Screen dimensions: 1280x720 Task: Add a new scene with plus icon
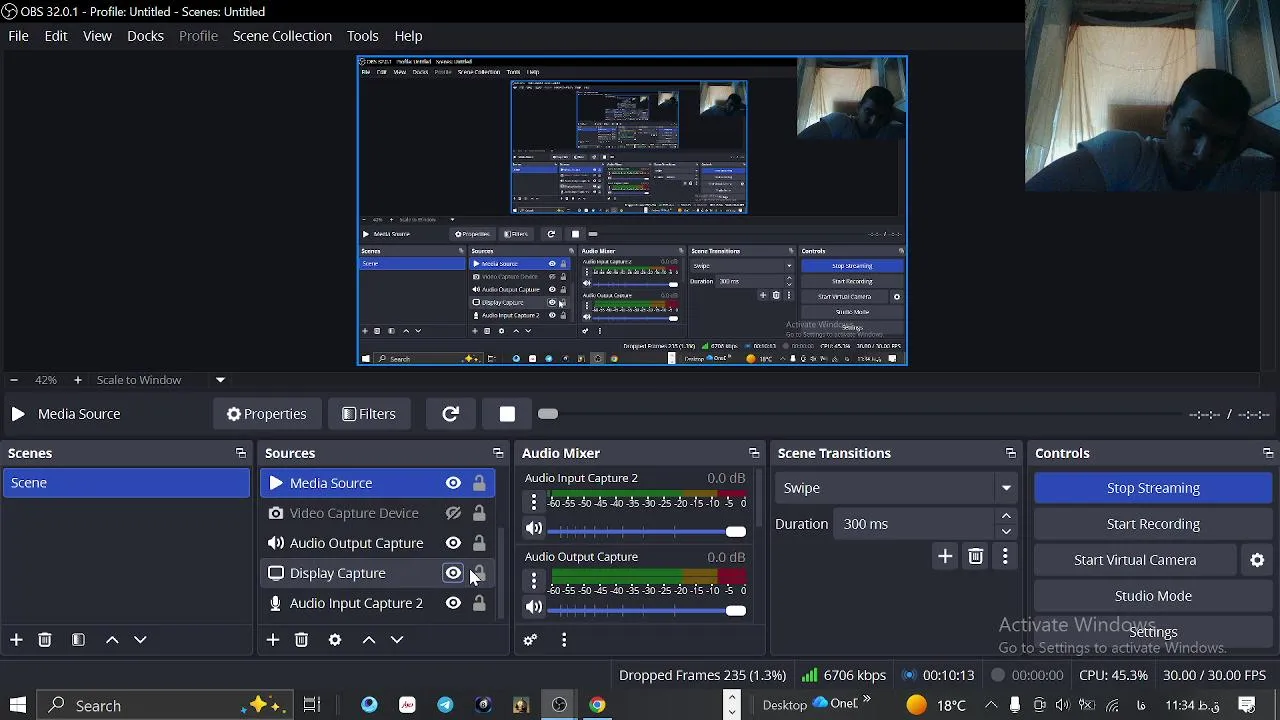16,640
